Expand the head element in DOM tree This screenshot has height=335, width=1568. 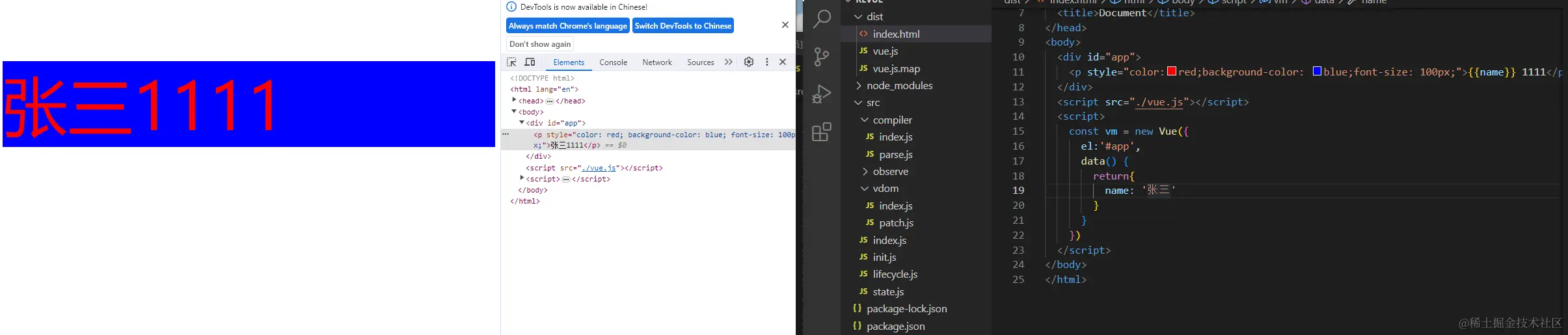point(514,100)
